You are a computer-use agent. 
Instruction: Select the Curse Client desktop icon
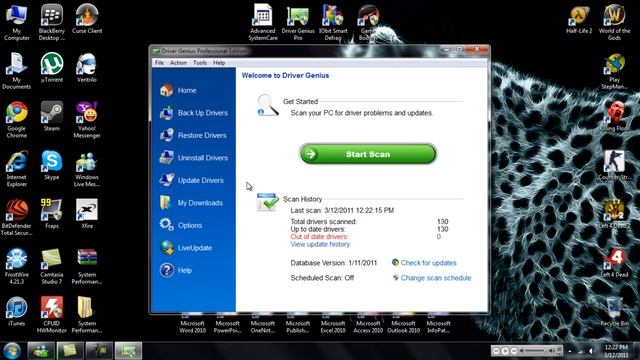87,19
